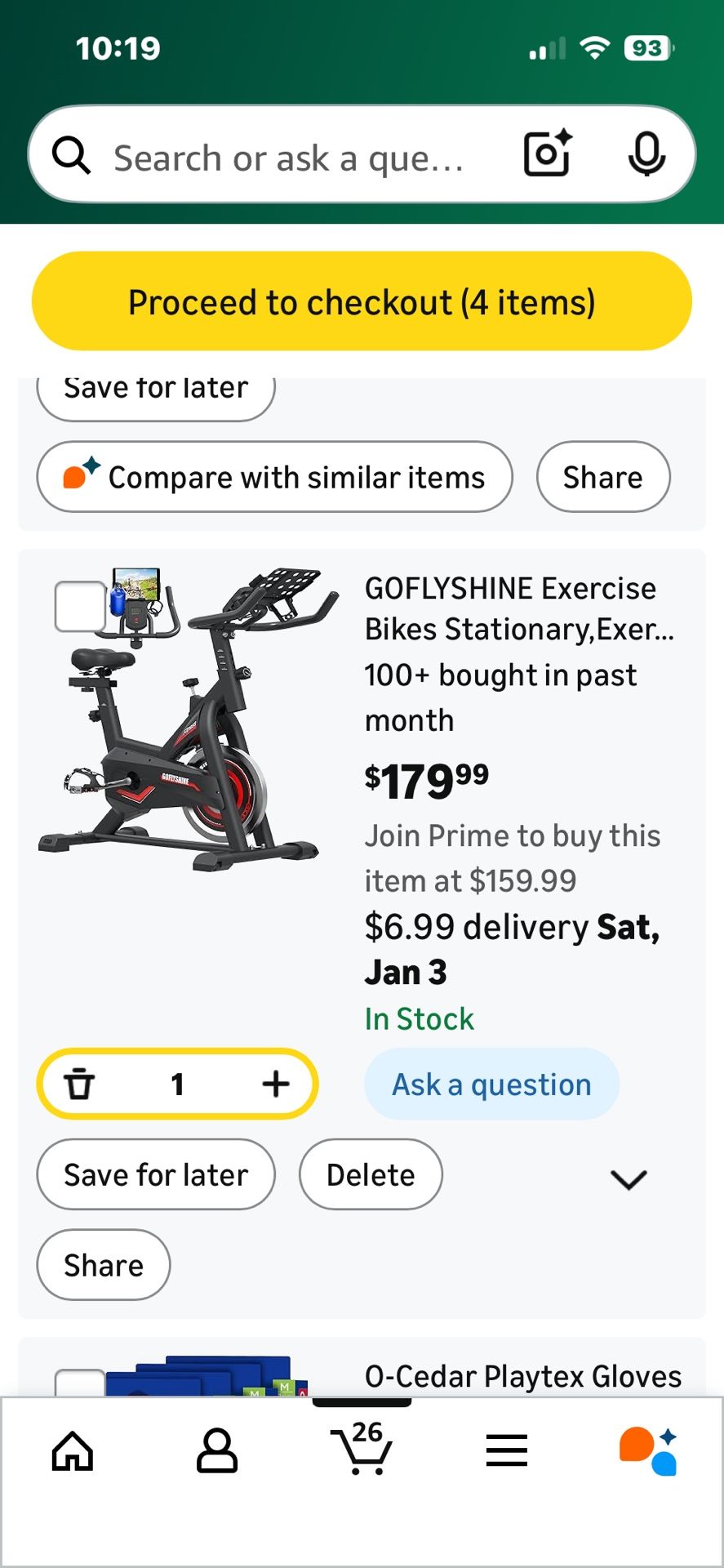Proceed to checkout with 4 items

pos(362,301)
